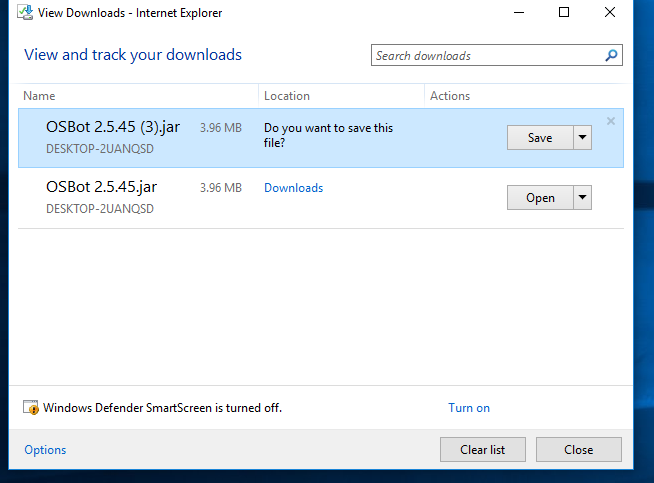Click the Location column header
654x483 pixels.
pos(287,96)
